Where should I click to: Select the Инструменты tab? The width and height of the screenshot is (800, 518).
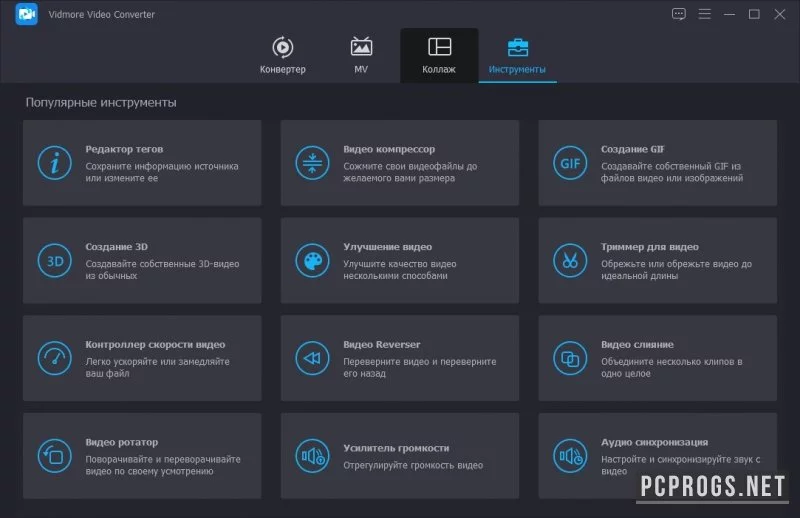(x=517, y=56)
